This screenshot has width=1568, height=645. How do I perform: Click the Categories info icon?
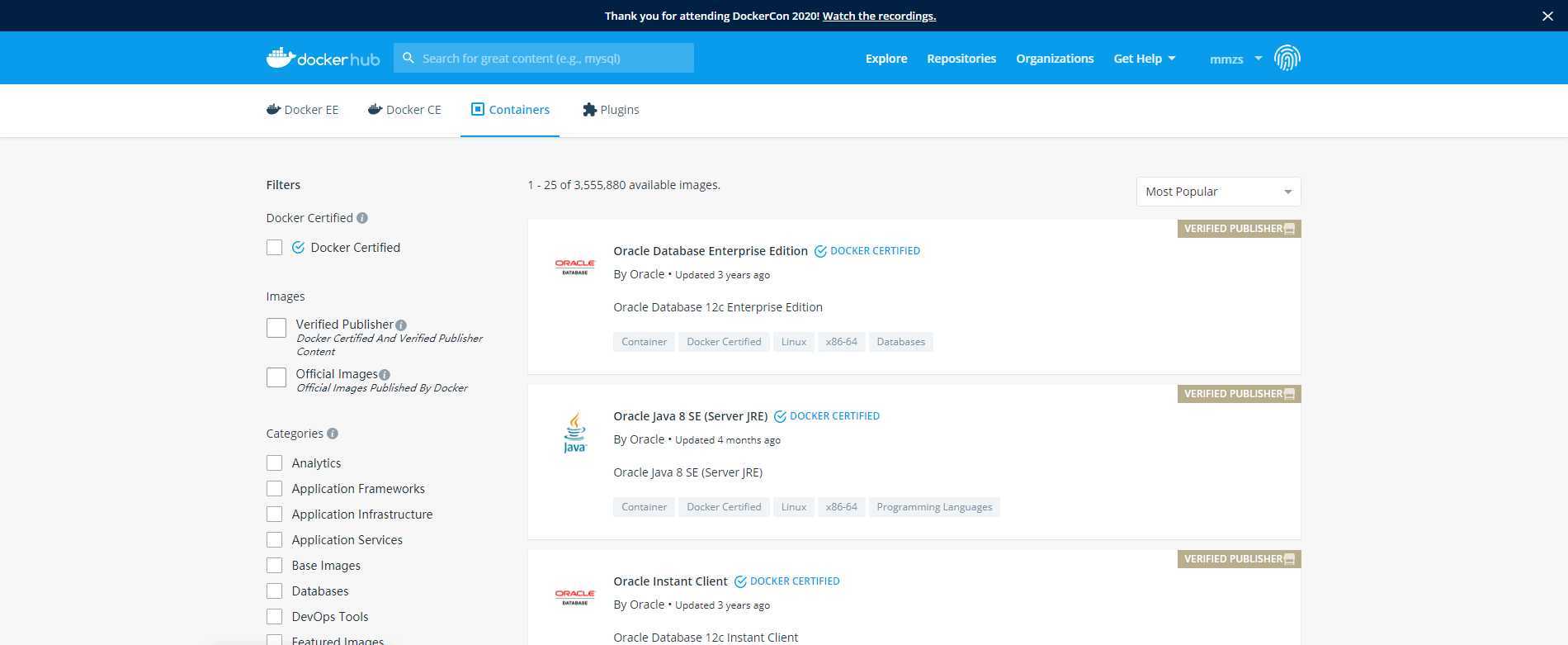pos(333,434)
